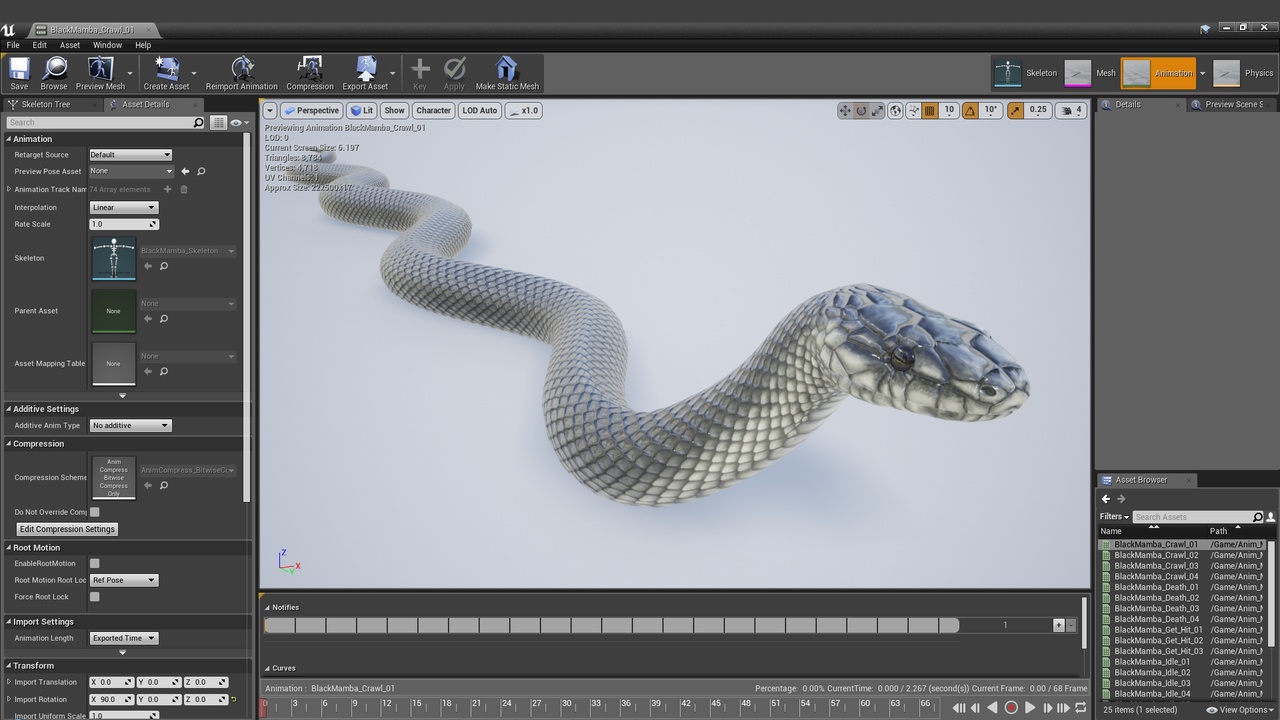Open Reimport Animation tool
This screenshot has height=720, width=1280.
click(x=241, y=73)
